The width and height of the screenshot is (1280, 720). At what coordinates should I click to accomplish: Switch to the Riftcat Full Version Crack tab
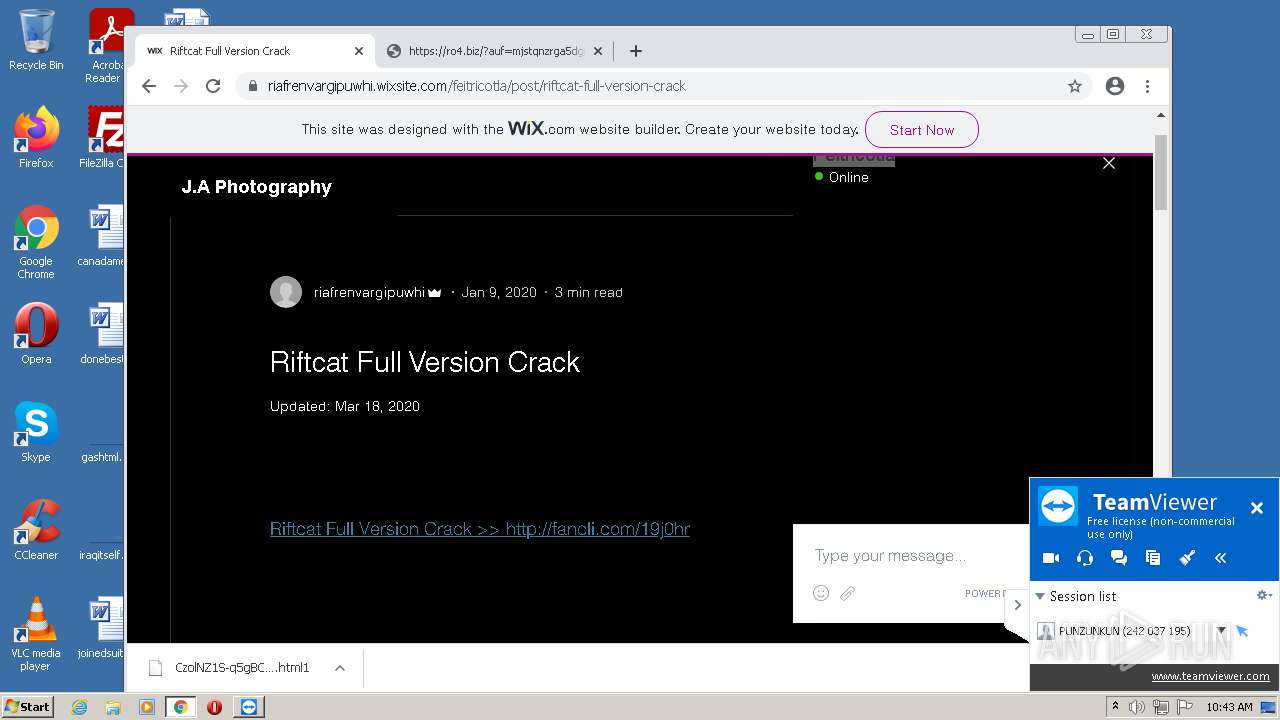coord(255,51)
